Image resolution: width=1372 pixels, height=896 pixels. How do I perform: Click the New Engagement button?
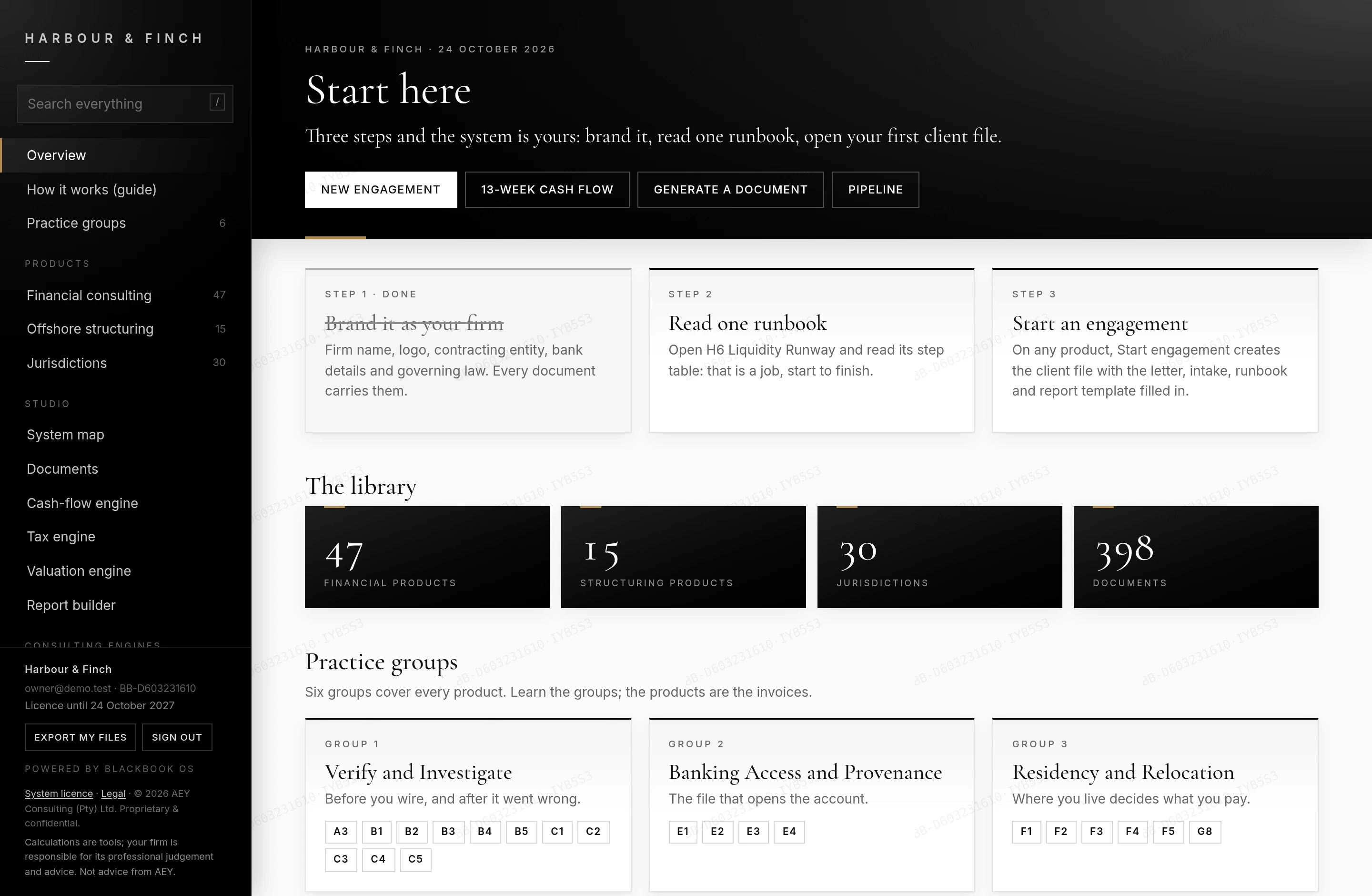tap(381, 190)
